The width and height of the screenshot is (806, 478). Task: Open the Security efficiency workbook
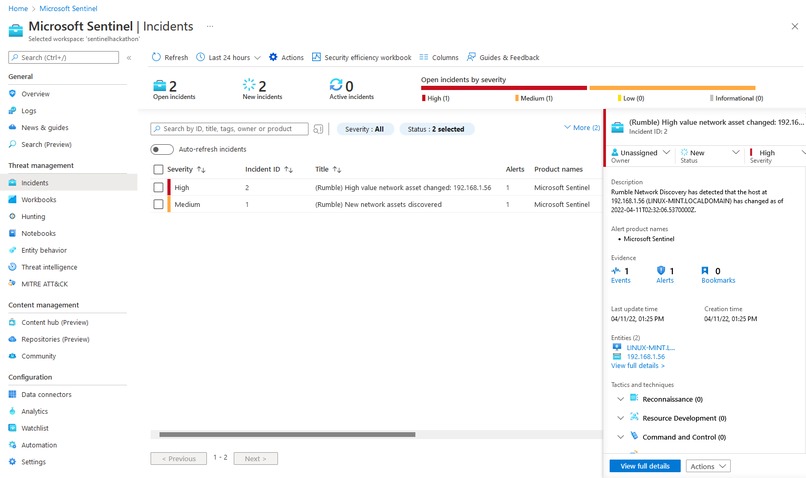point(362,57)
